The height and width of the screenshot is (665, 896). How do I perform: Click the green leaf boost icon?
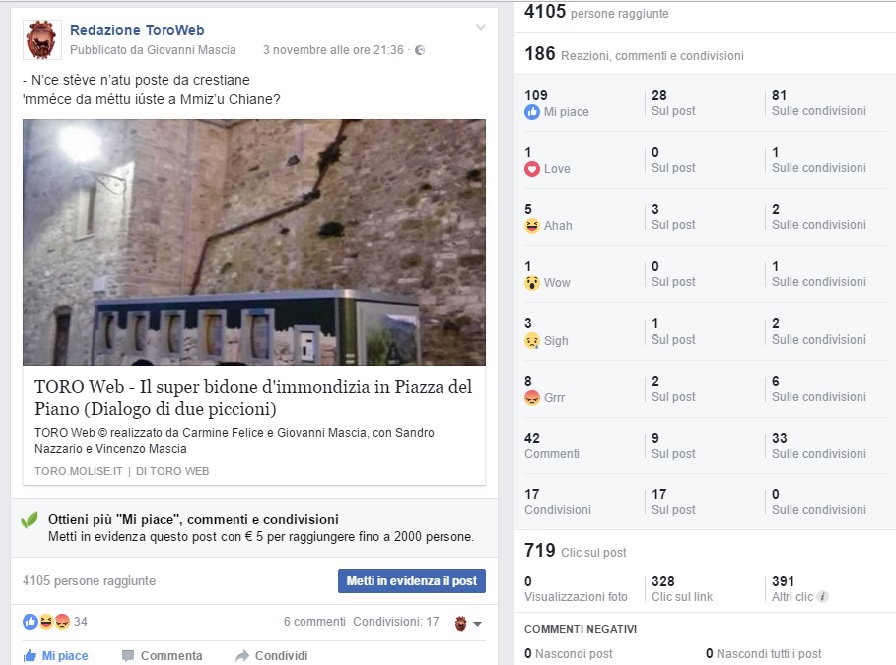pyautogui.click(x=29, y=519)
